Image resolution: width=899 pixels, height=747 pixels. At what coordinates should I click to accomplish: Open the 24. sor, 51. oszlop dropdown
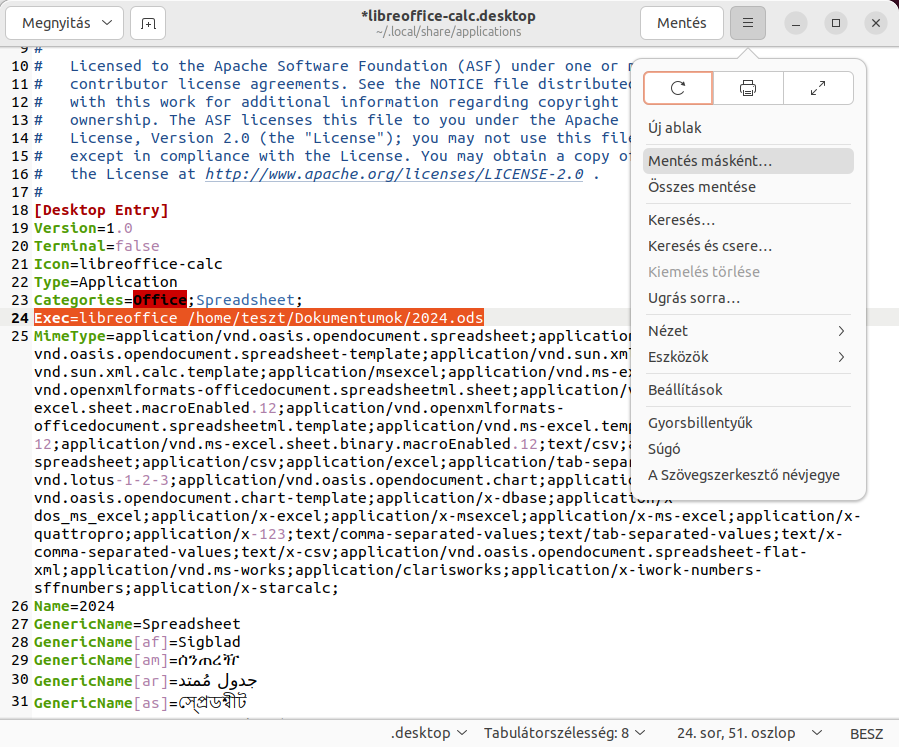749,733
